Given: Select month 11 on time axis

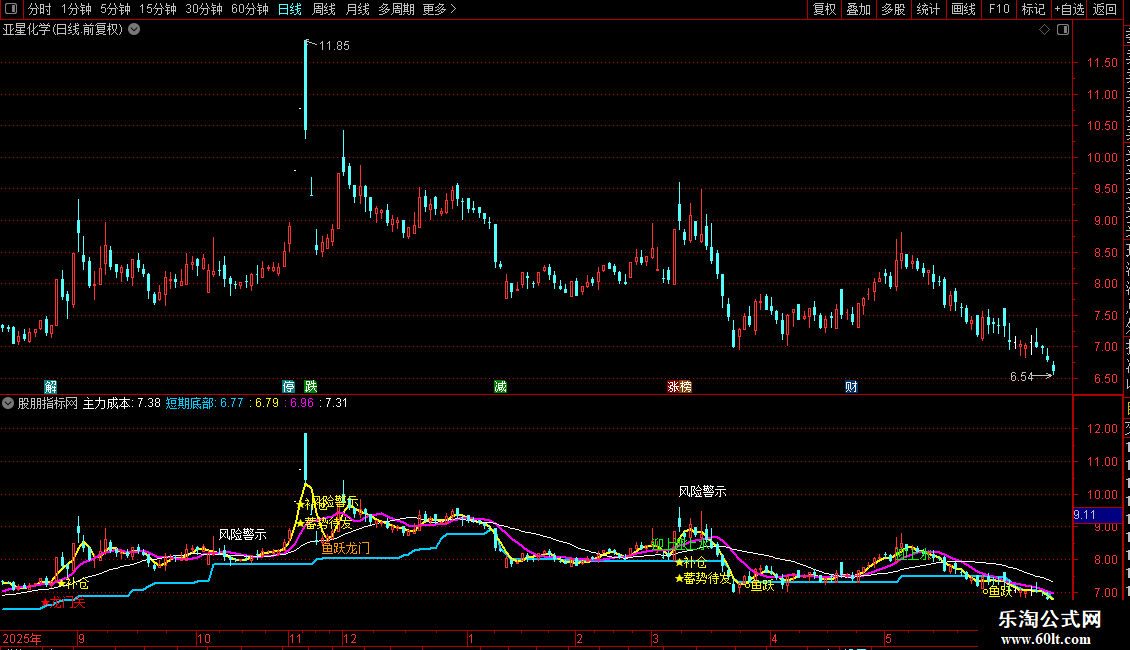Looking at the screenshot, I should pyautogui.click(x=295, y=639).
